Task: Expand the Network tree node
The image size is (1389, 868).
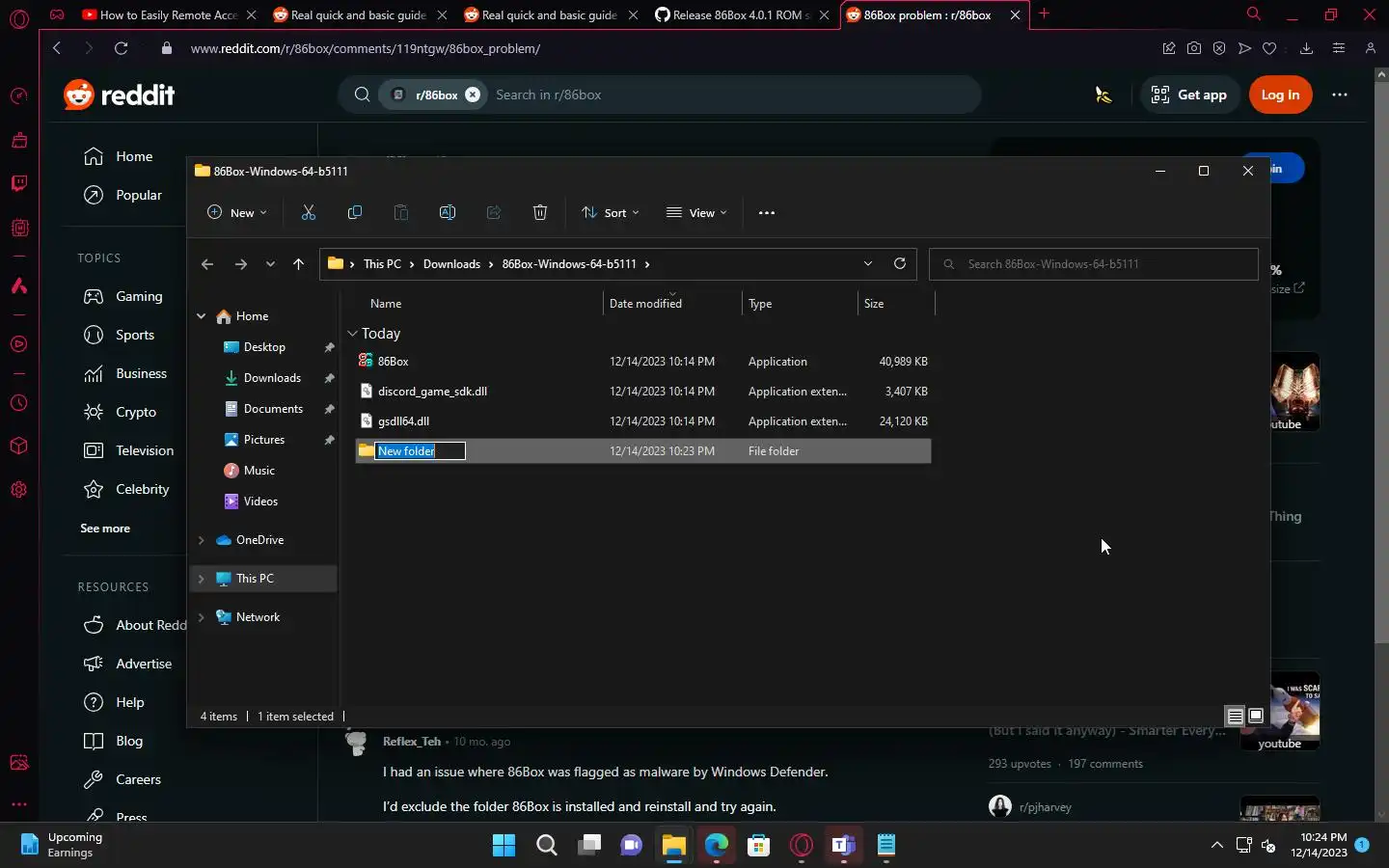Action: tap(202, 617)
